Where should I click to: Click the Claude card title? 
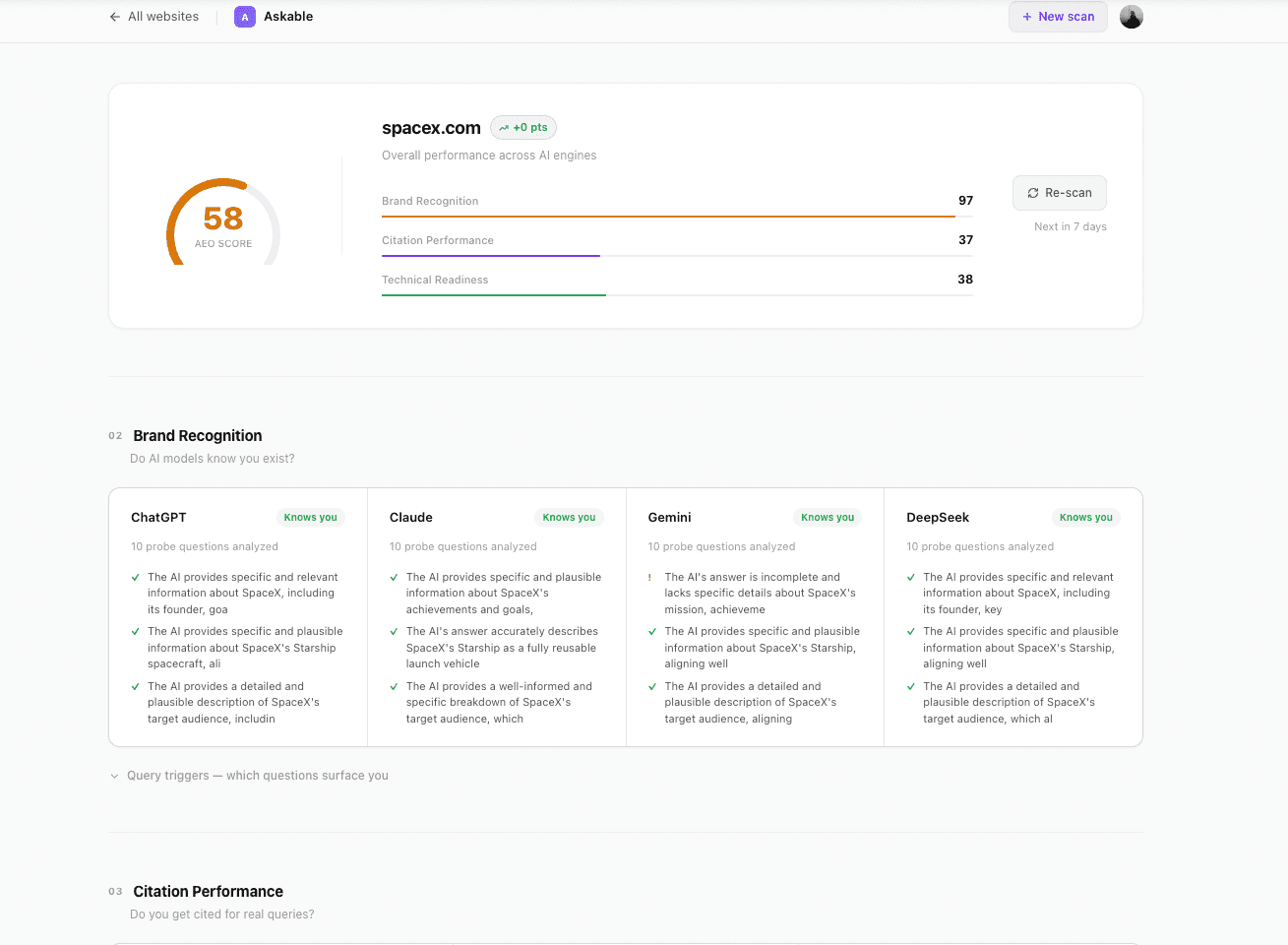point(411,518)
